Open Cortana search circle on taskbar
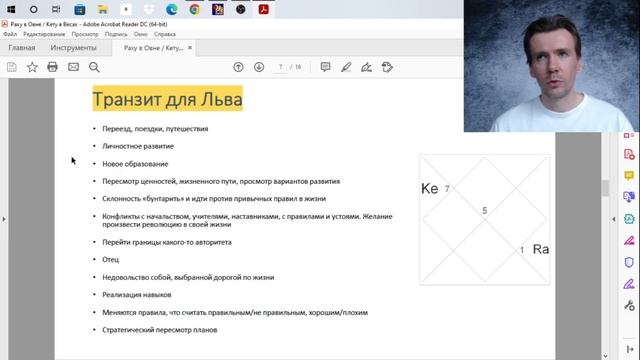Viewport: 640px width, 360px height. (x=33, y=9)
